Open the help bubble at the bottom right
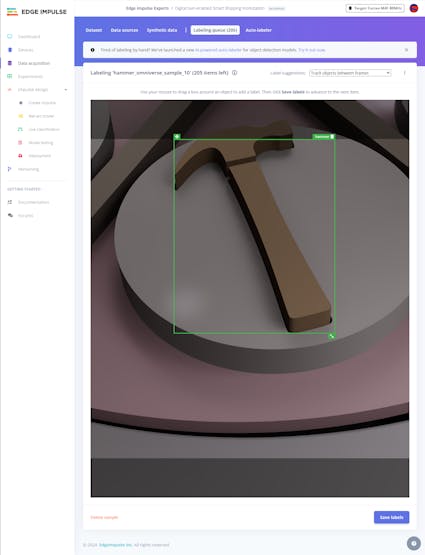Image resolution: width=425 pixels, height=555 pixels. pyautogui.click(x=414, y=543)
